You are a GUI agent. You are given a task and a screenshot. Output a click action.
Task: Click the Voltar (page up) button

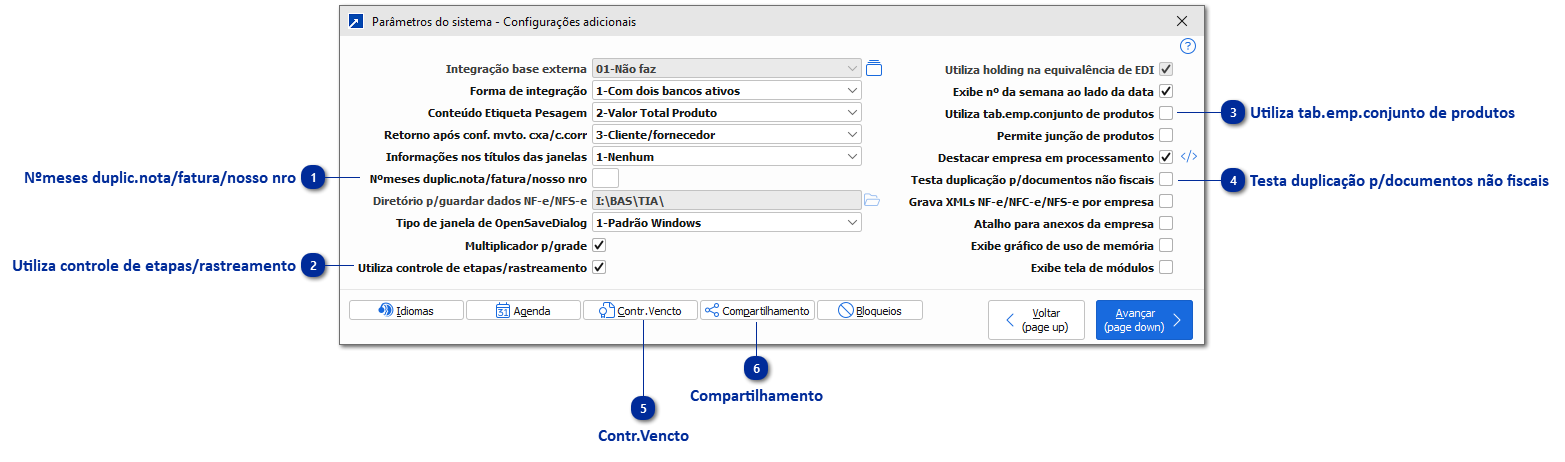pos(1037,320)
